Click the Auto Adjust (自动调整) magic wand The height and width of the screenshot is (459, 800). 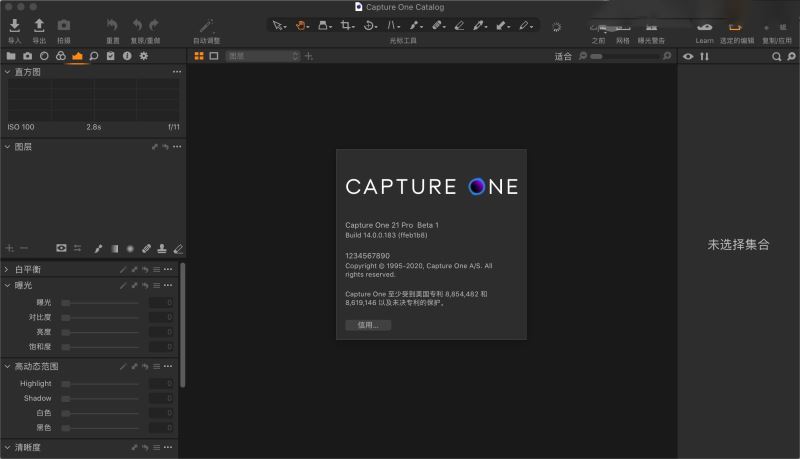point(206,25)
